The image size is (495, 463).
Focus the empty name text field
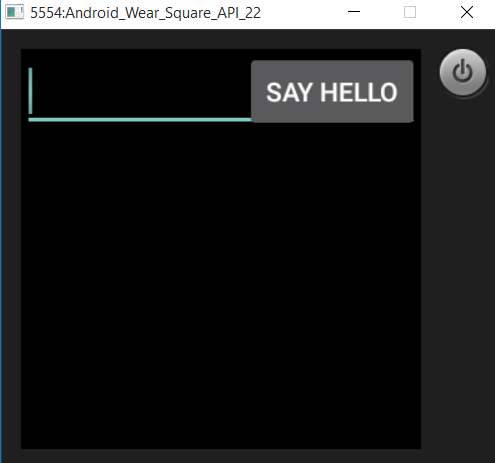click(x=140, y=92)
